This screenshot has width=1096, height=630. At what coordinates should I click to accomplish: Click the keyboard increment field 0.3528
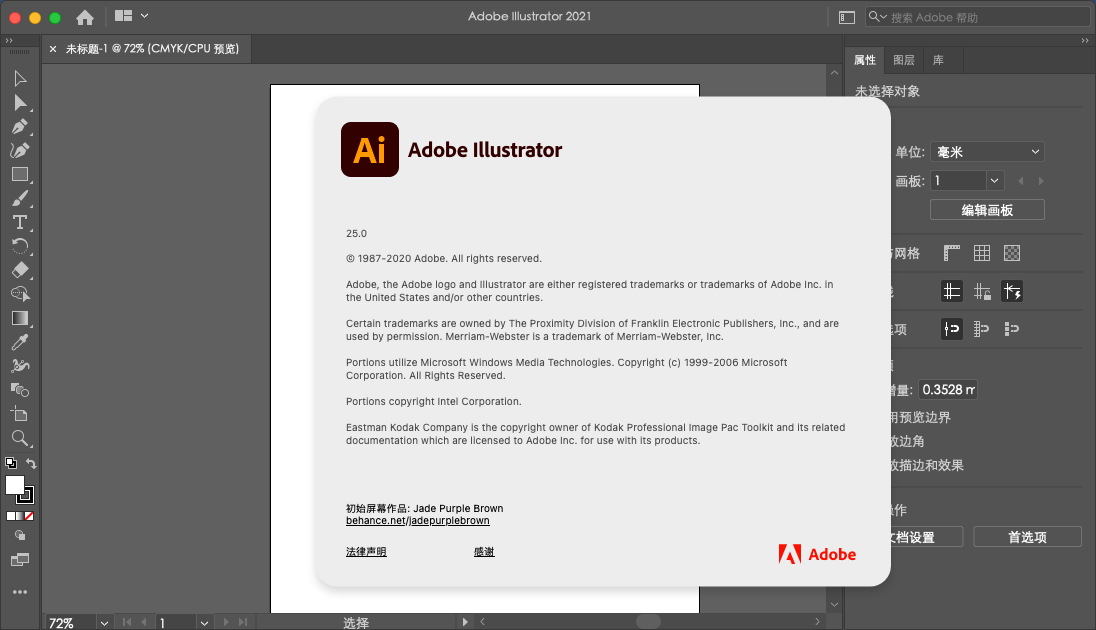(948, 389)
